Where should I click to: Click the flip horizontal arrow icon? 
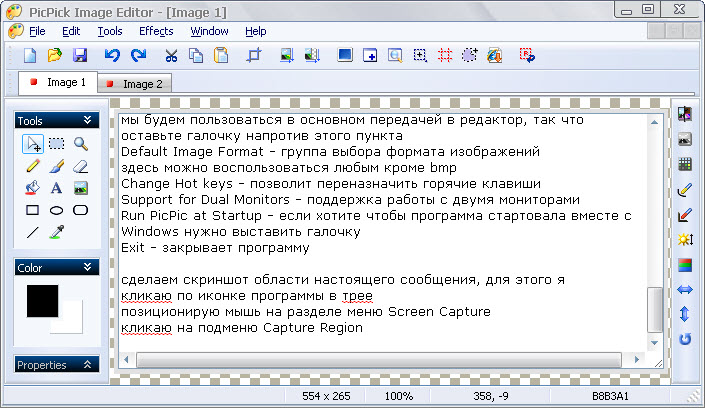pyautogui.click(x=685, y=290)
